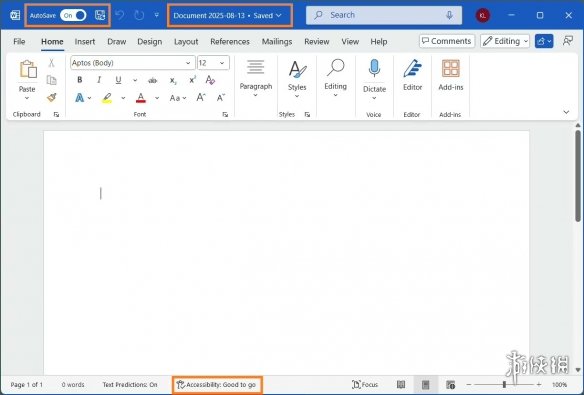The image size is (584, 395).
Task: Open the File menu
Action: point(19,42)
